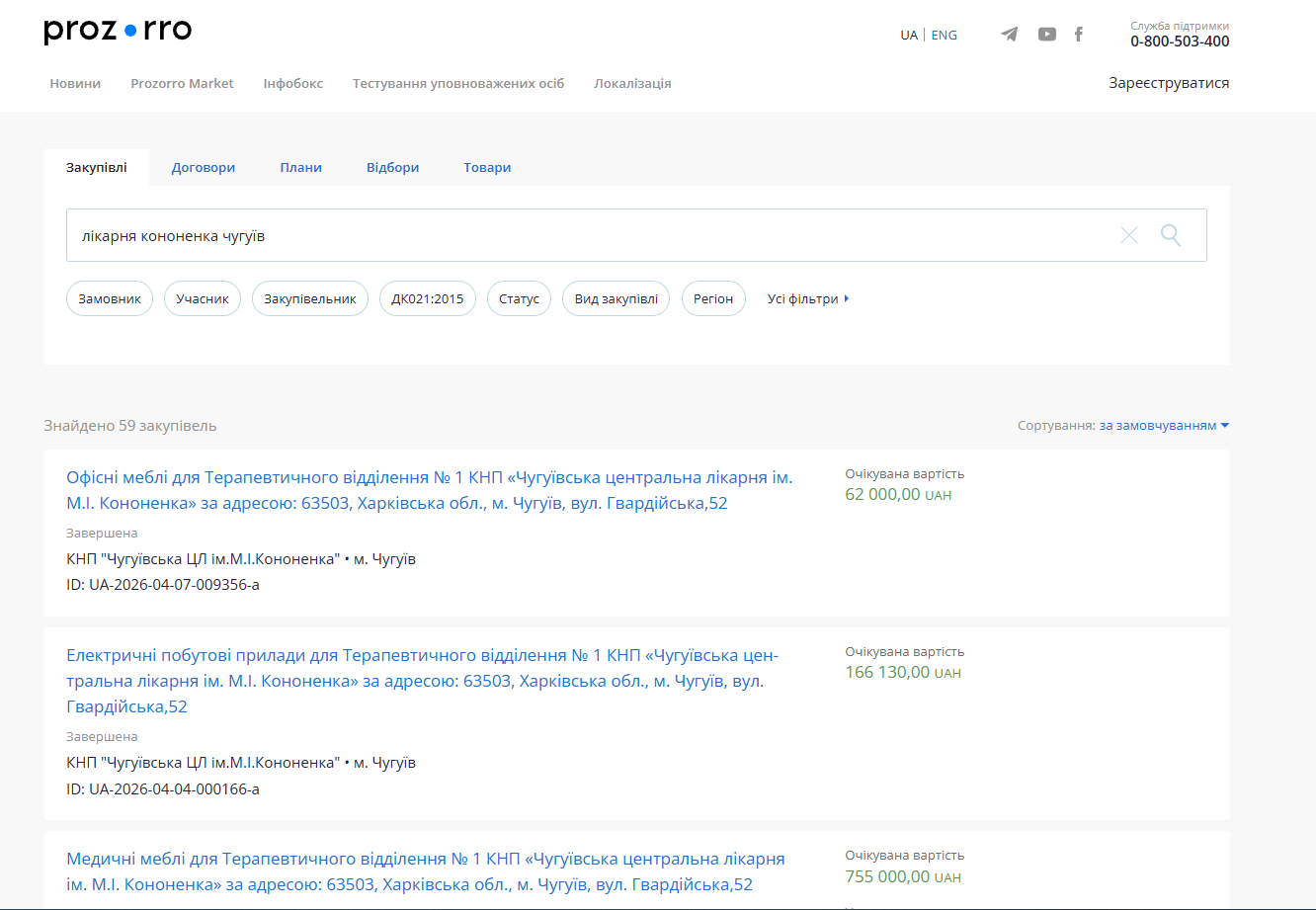Switch language to ENG

pos(945,35)
